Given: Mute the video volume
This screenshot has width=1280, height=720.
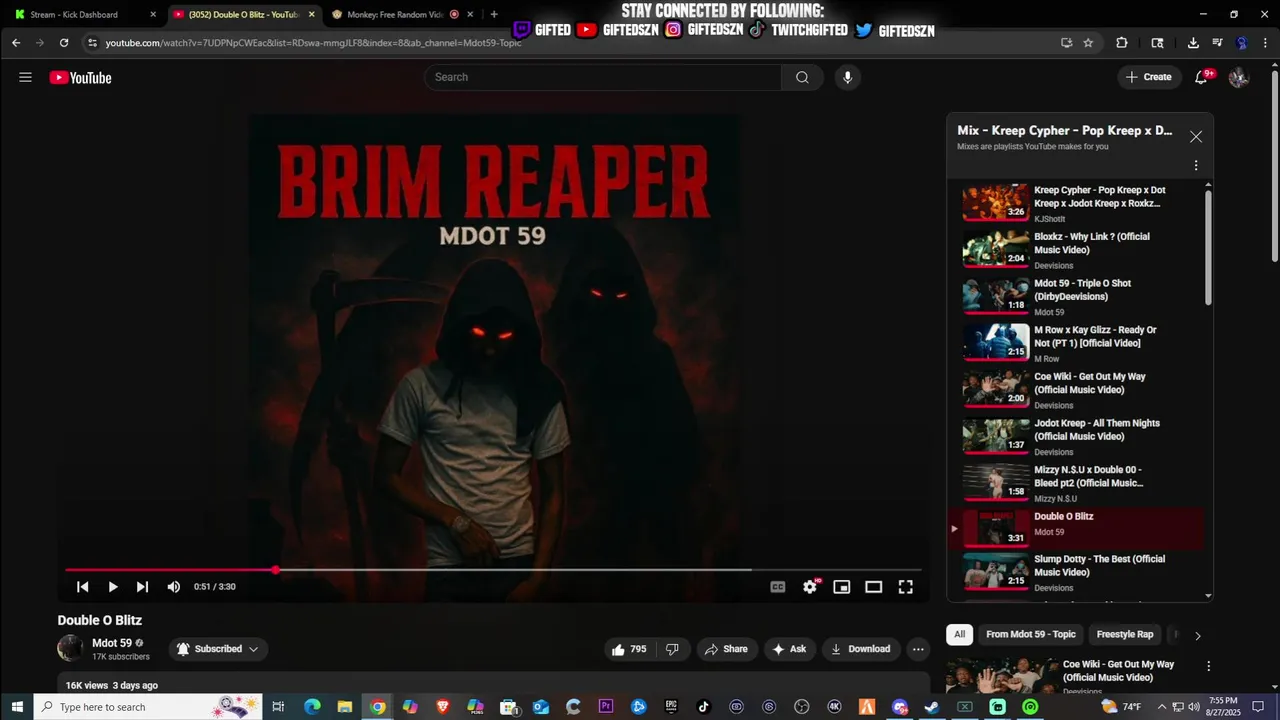Looking at the screenshot, I should click(173, 587).
